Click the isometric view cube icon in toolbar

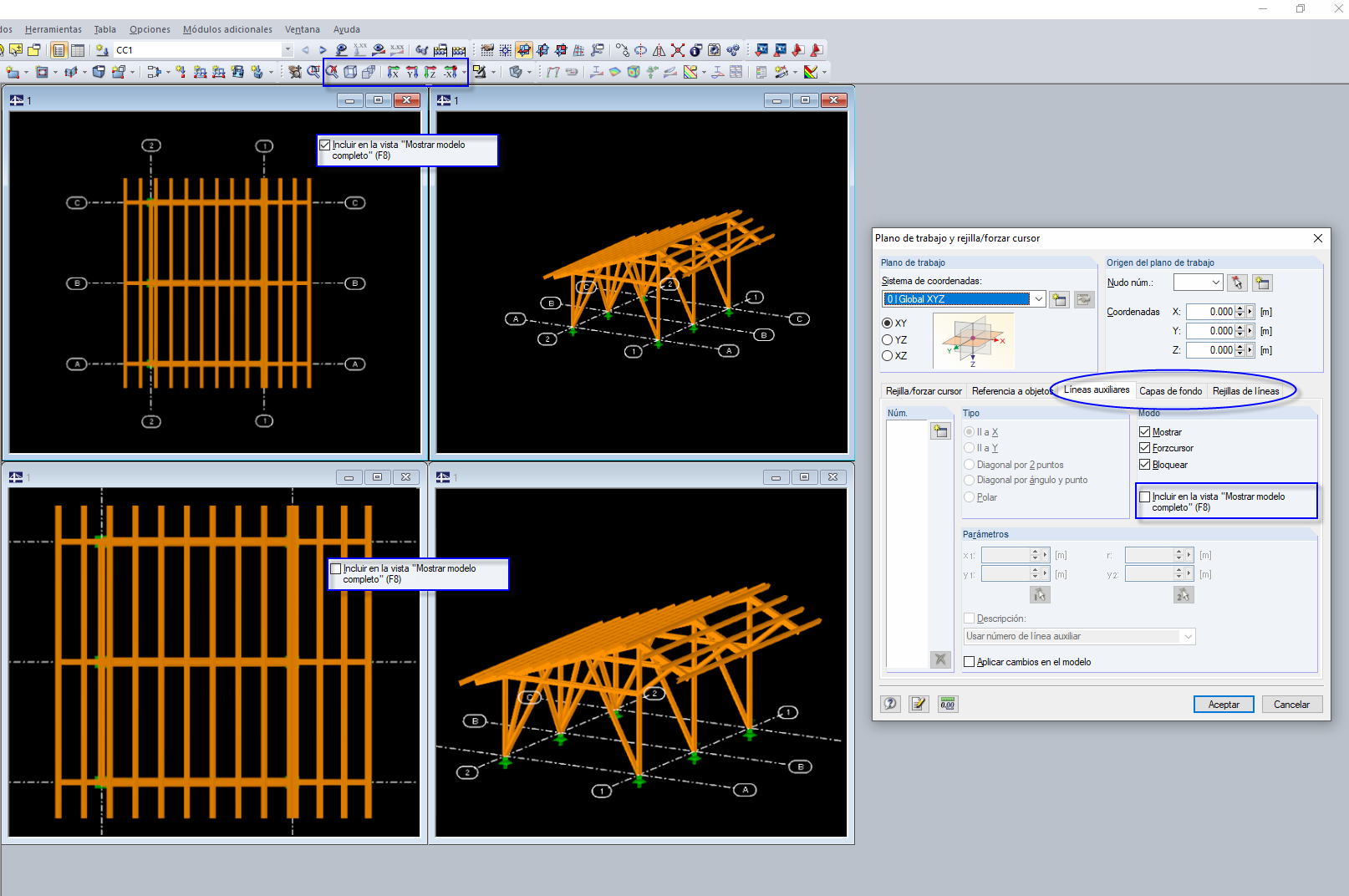[350, 72]
